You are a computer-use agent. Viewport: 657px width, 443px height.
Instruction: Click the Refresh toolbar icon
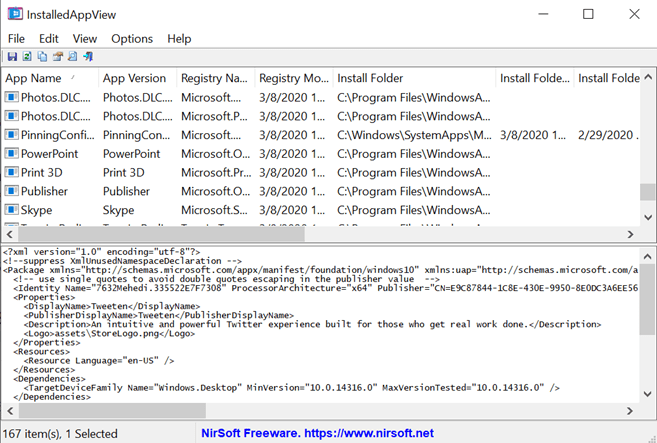(x=27, y=57)
